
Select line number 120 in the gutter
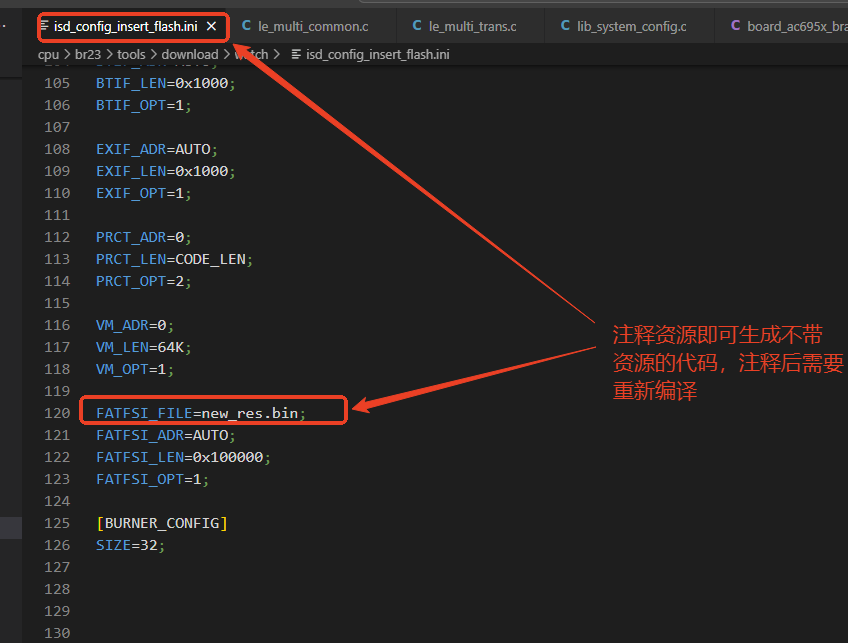57,414
